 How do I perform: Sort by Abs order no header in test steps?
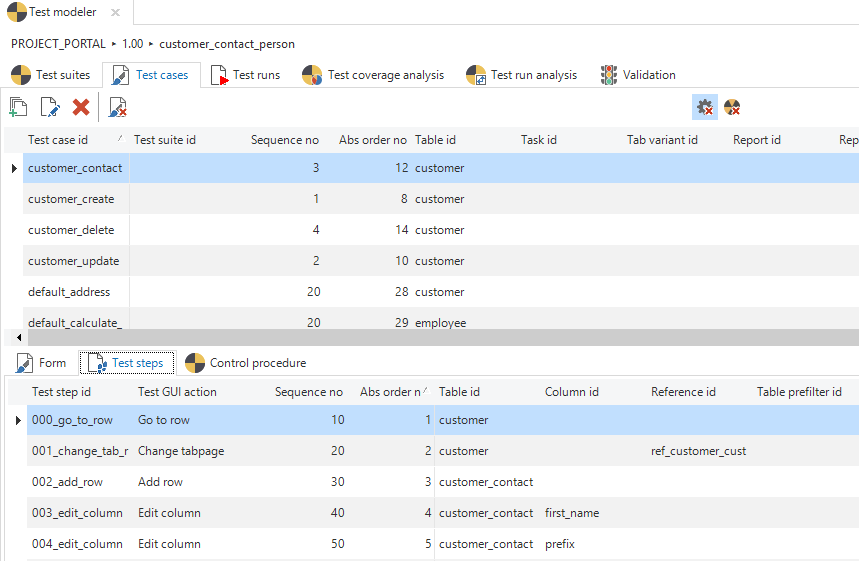(x=390, y=392)
